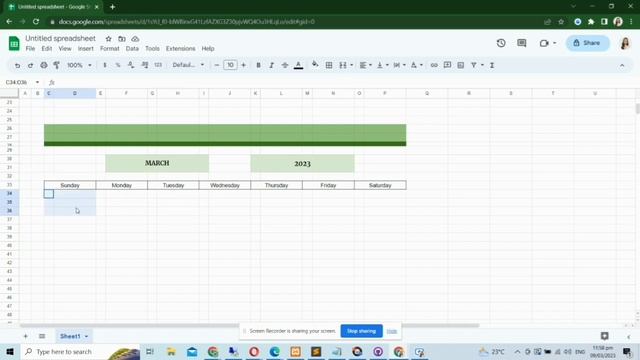Open the fill color picker
640x360 pixels.
click(x=315, y=64)
